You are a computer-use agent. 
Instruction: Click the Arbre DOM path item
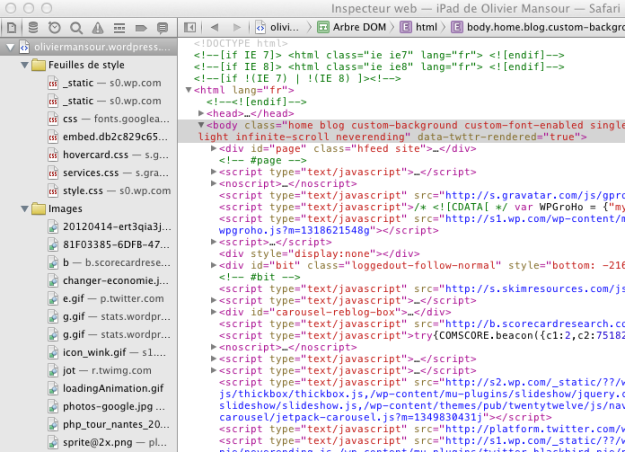352,27
